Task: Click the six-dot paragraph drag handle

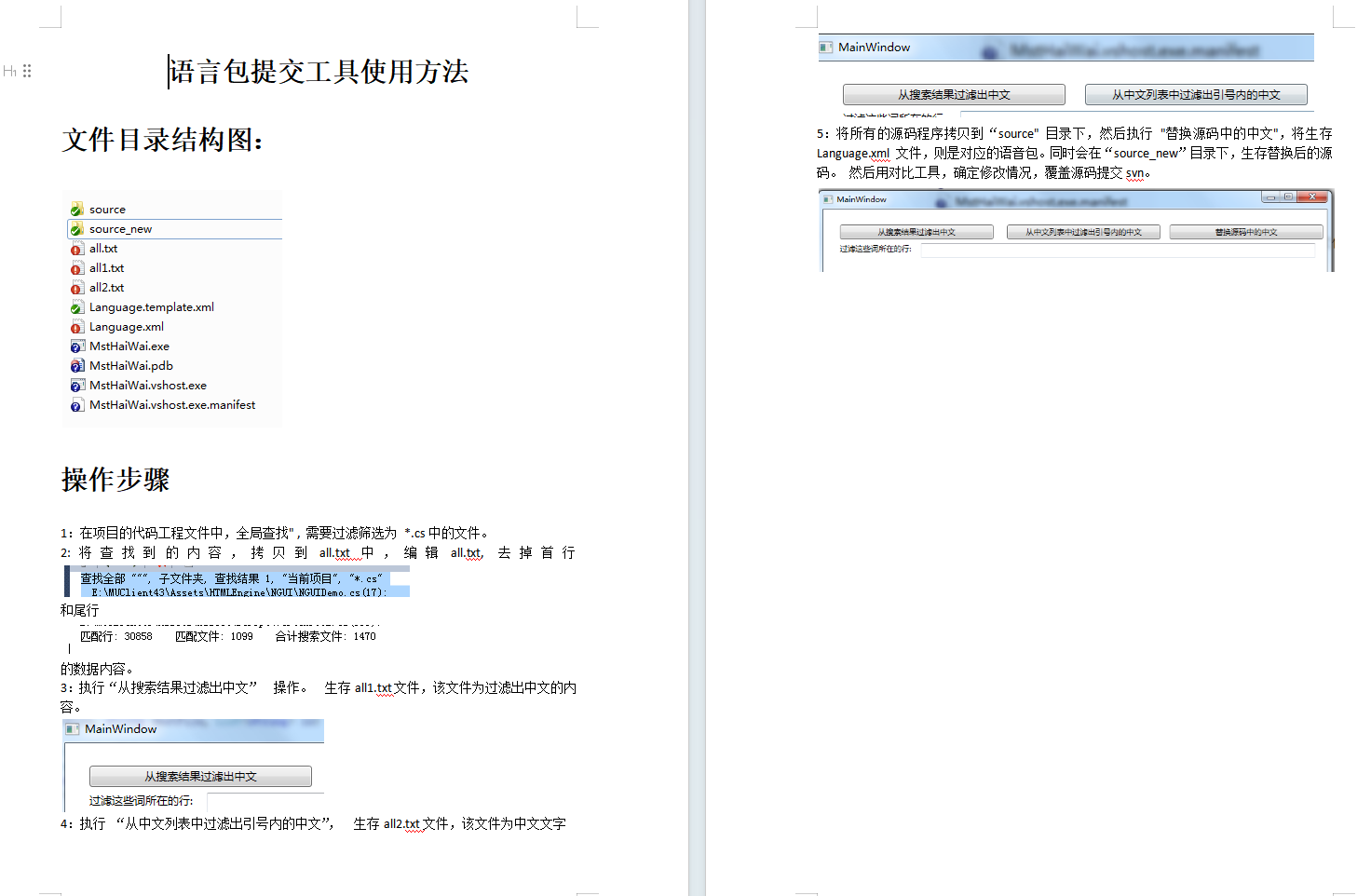Action: [27, 71]
